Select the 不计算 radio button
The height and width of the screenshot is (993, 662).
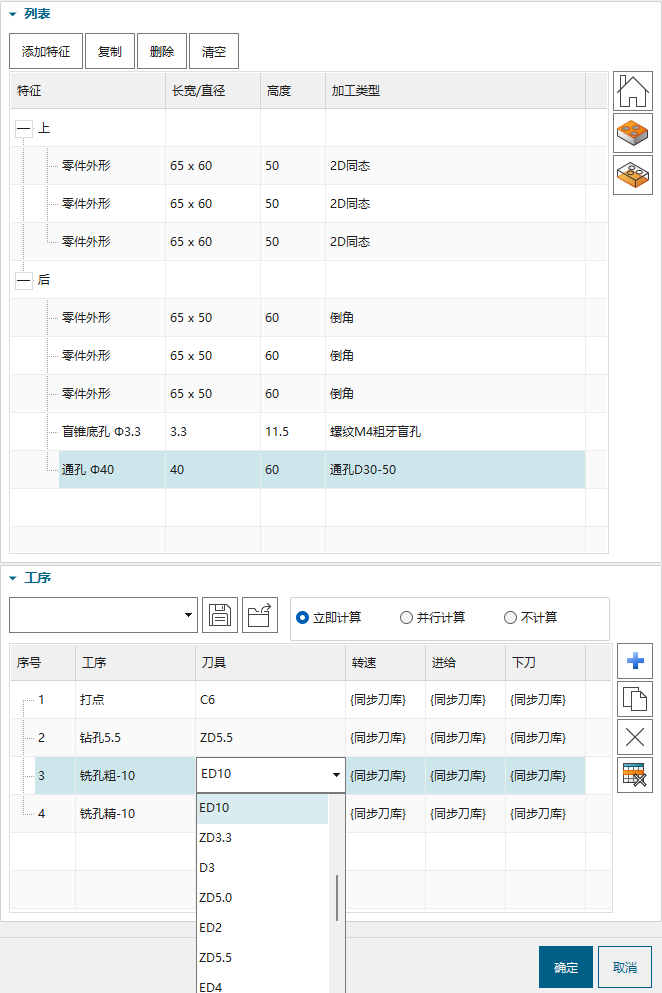[x=511, y=617]
